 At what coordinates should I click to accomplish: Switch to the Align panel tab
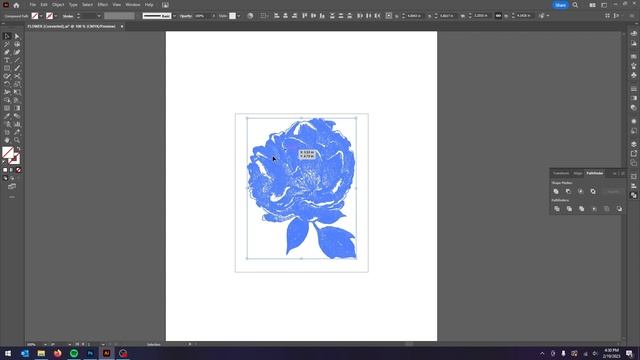[578, 173]
